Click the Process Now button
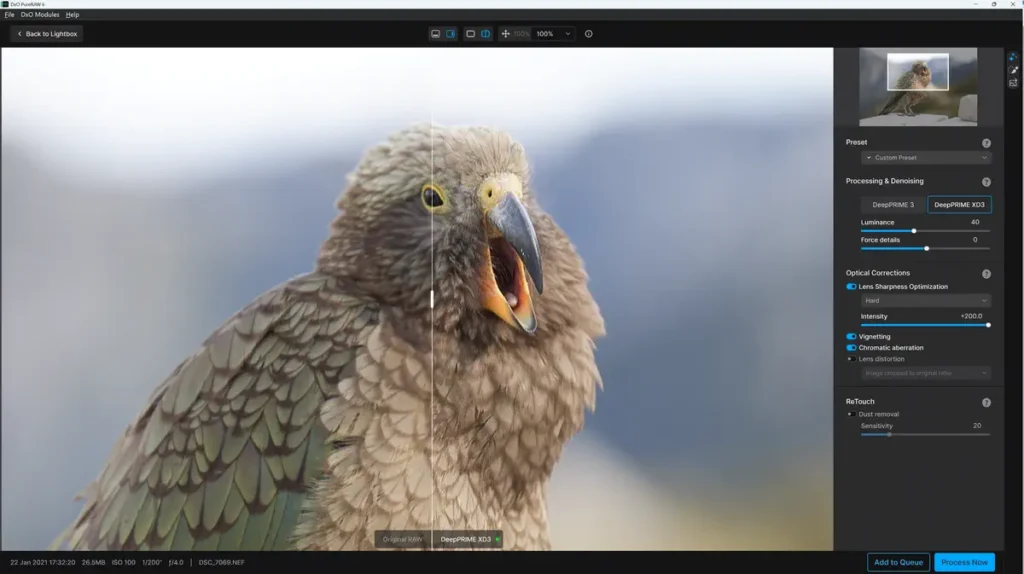 964,562
